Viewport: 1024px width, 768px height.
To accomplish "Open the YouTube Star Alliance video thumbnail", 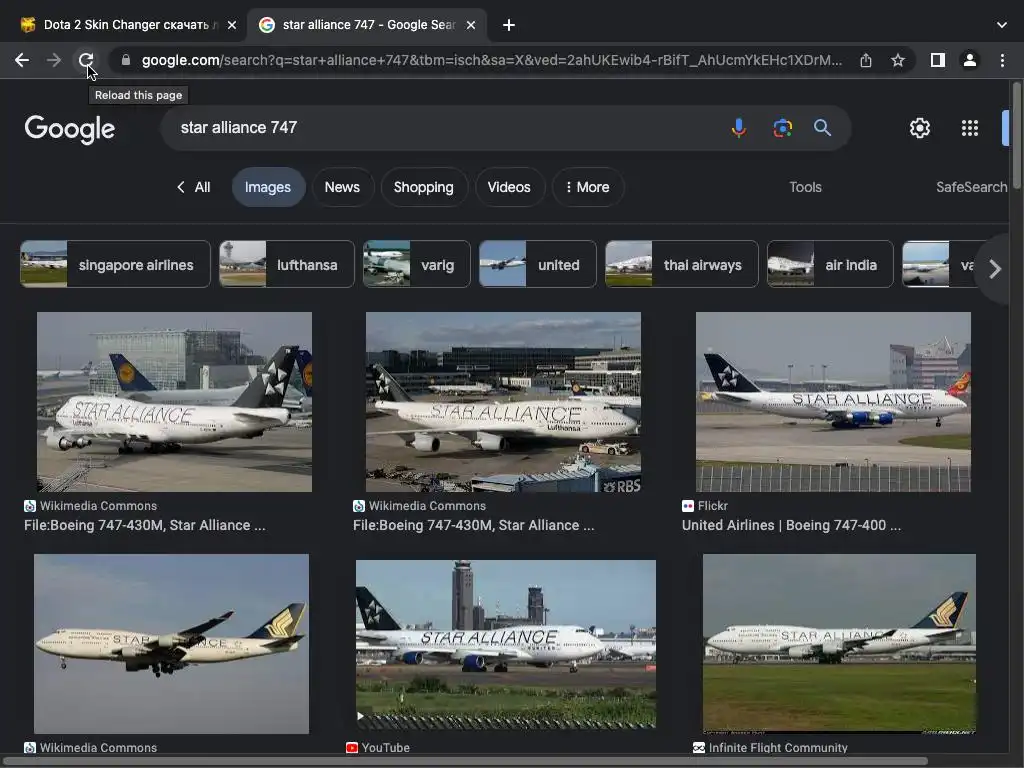I will [506, 644].
